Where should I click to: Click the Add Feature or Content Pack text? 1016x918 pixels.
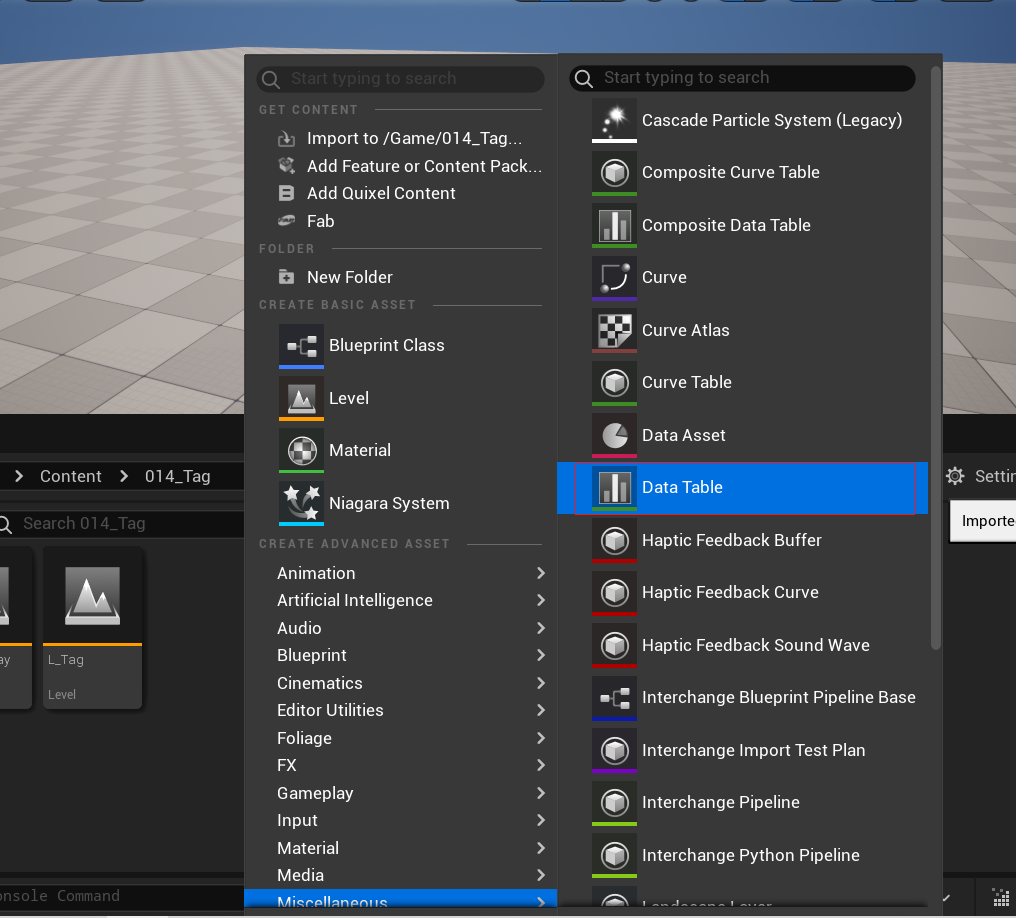[x=424, y=166]
